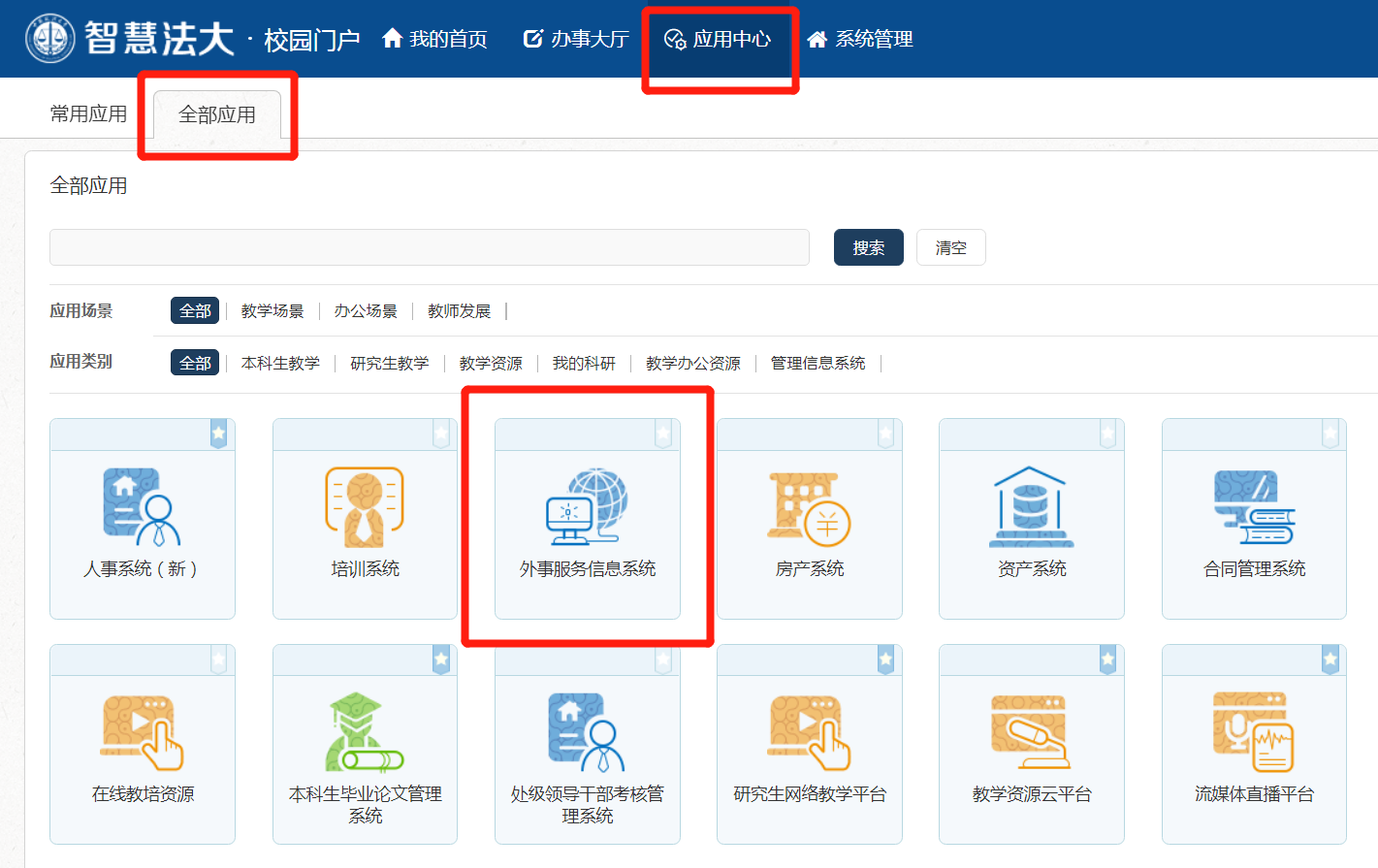
Task: Open the 资产系统 database icon
Action: 1031,507
